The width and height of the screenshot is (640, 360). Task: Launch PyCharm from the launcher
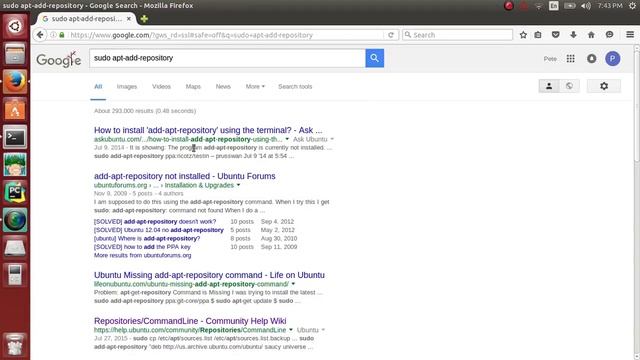pos(15,193)
